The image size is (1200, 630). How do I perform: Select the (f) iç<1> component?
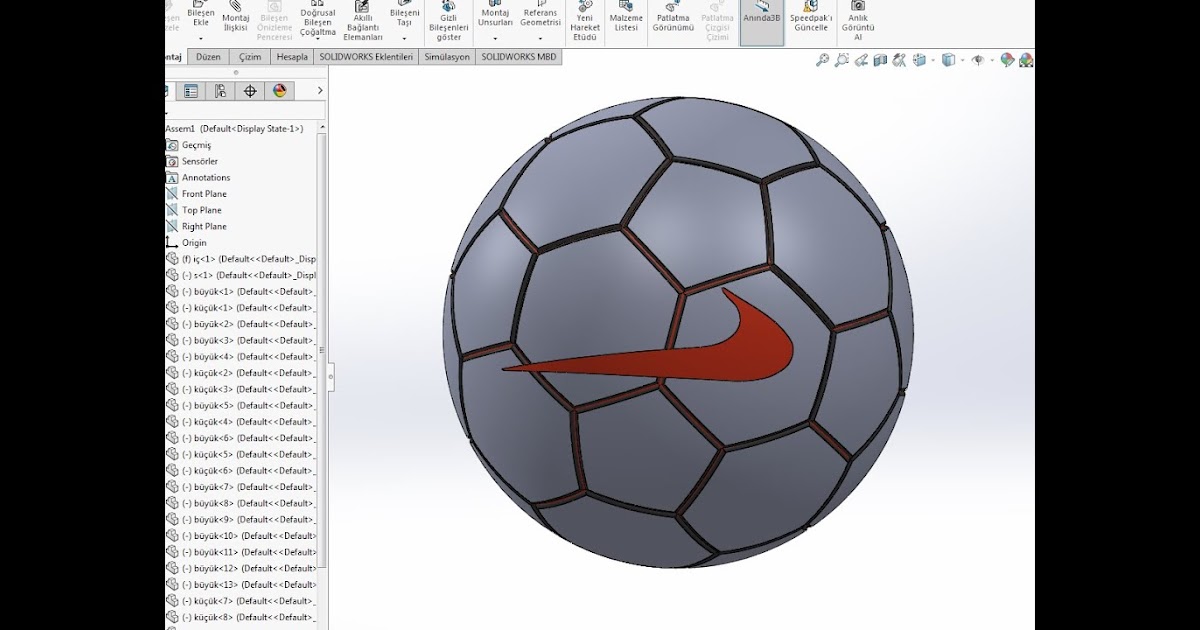coord(241,259)
